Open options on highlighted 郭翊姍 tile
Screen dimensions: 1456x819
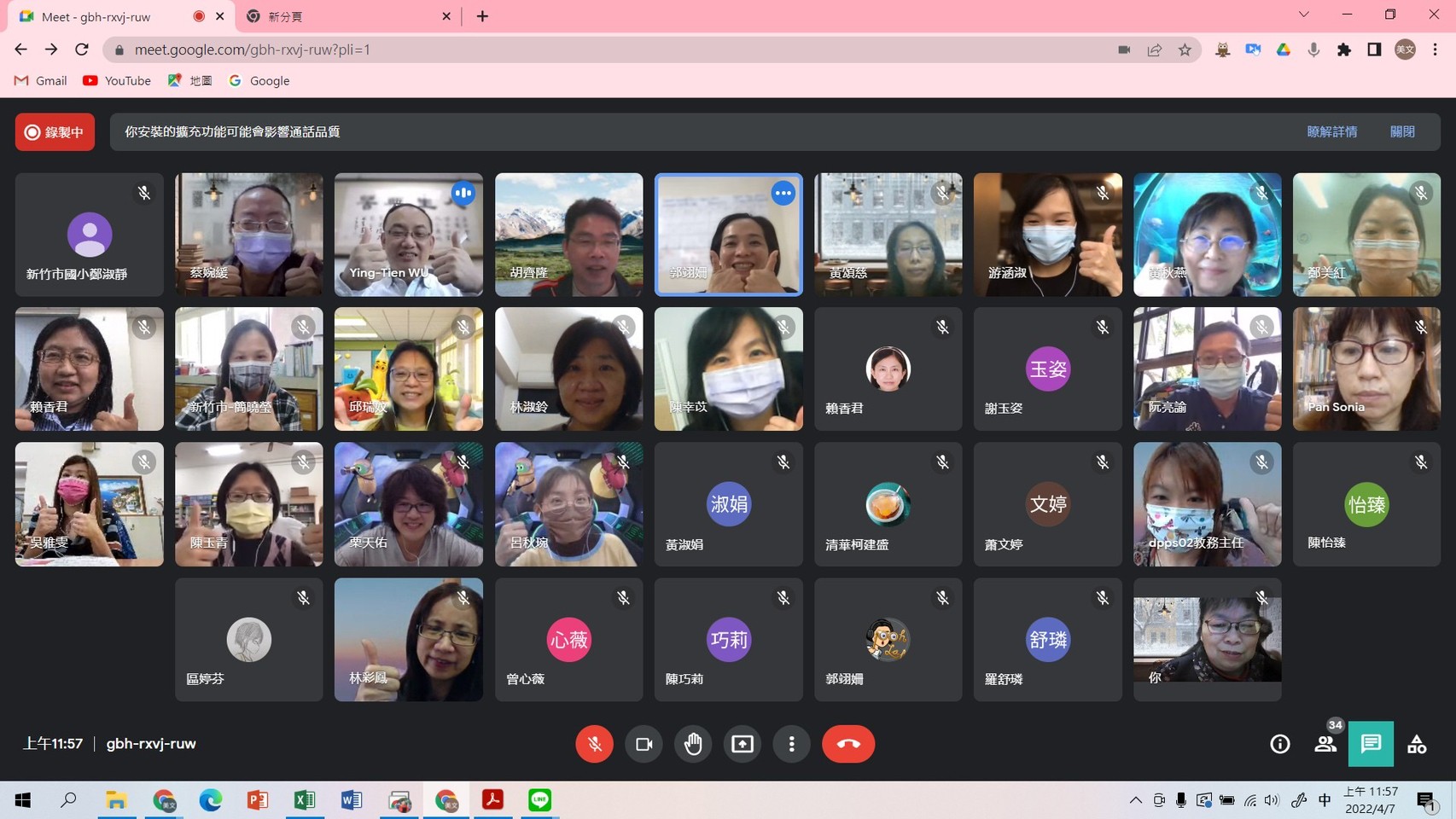pyautogui.click(x=783, y=194)
